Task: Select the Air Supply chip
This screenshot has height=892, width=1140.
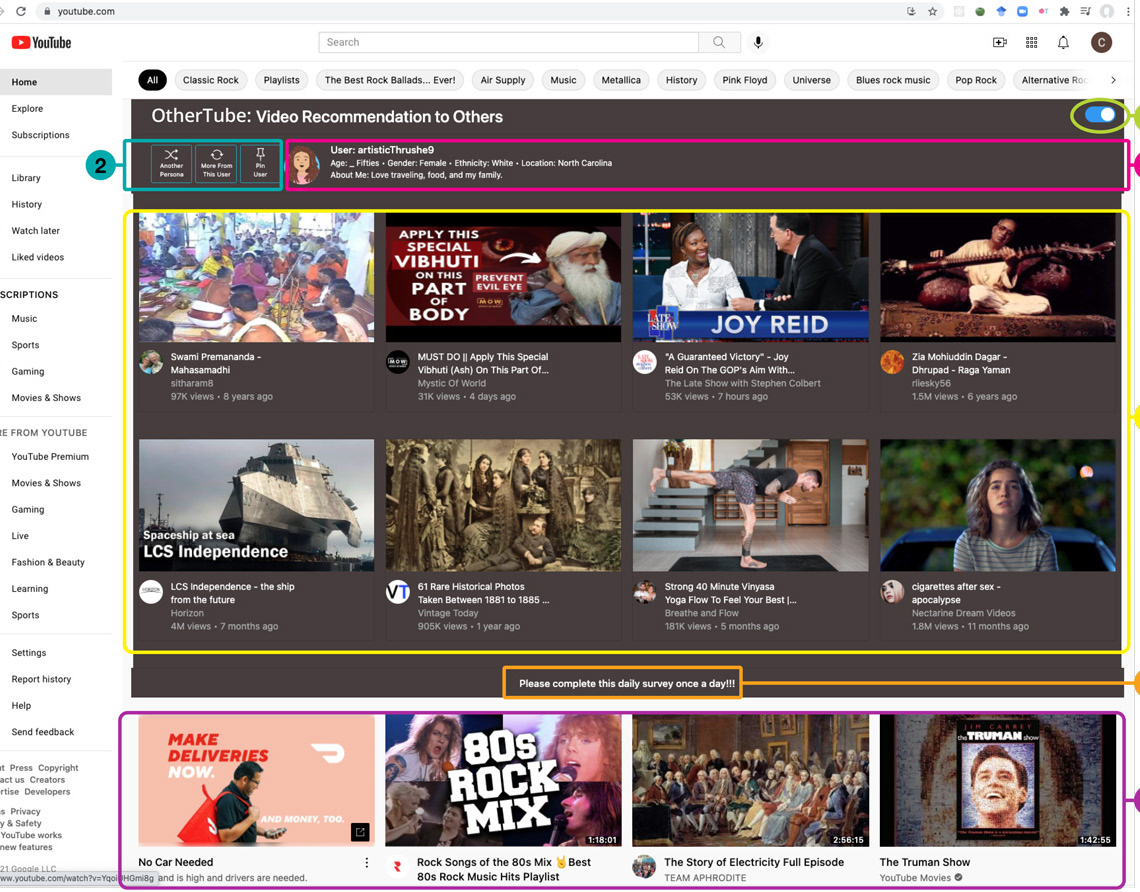Action: (x=502, y=80)
